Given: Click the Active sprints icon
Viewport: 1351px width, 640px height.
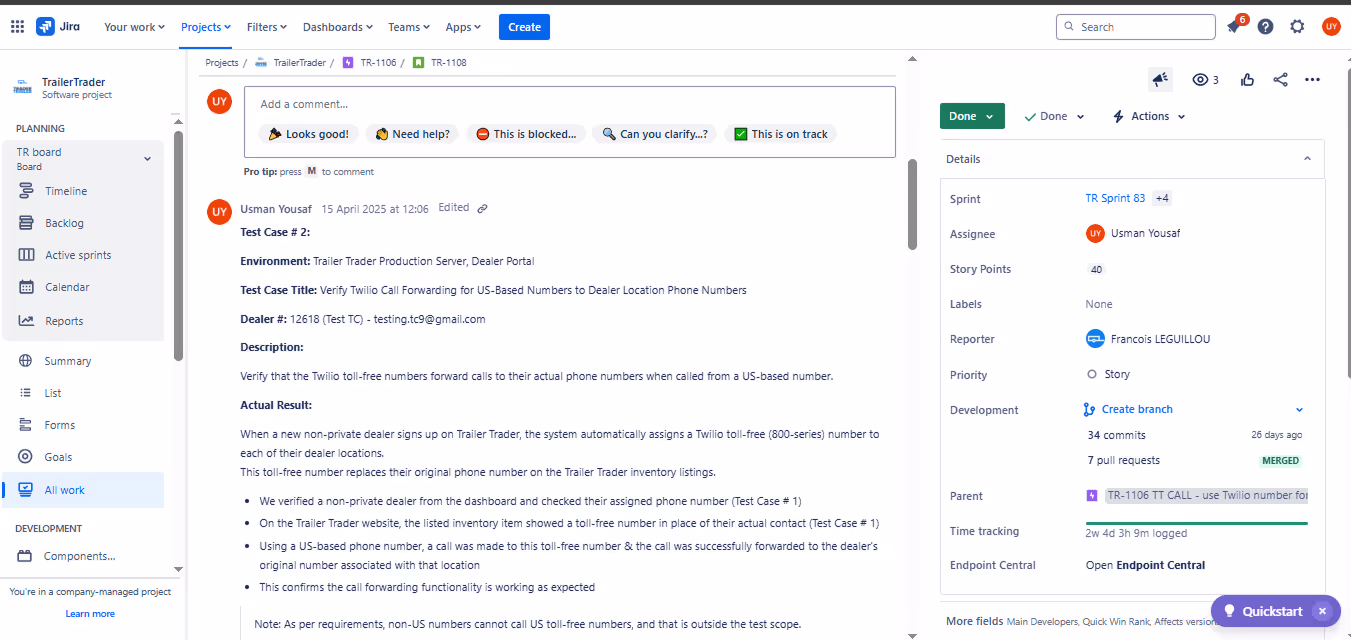Looking at the screenshot, I should click(26, 255).
